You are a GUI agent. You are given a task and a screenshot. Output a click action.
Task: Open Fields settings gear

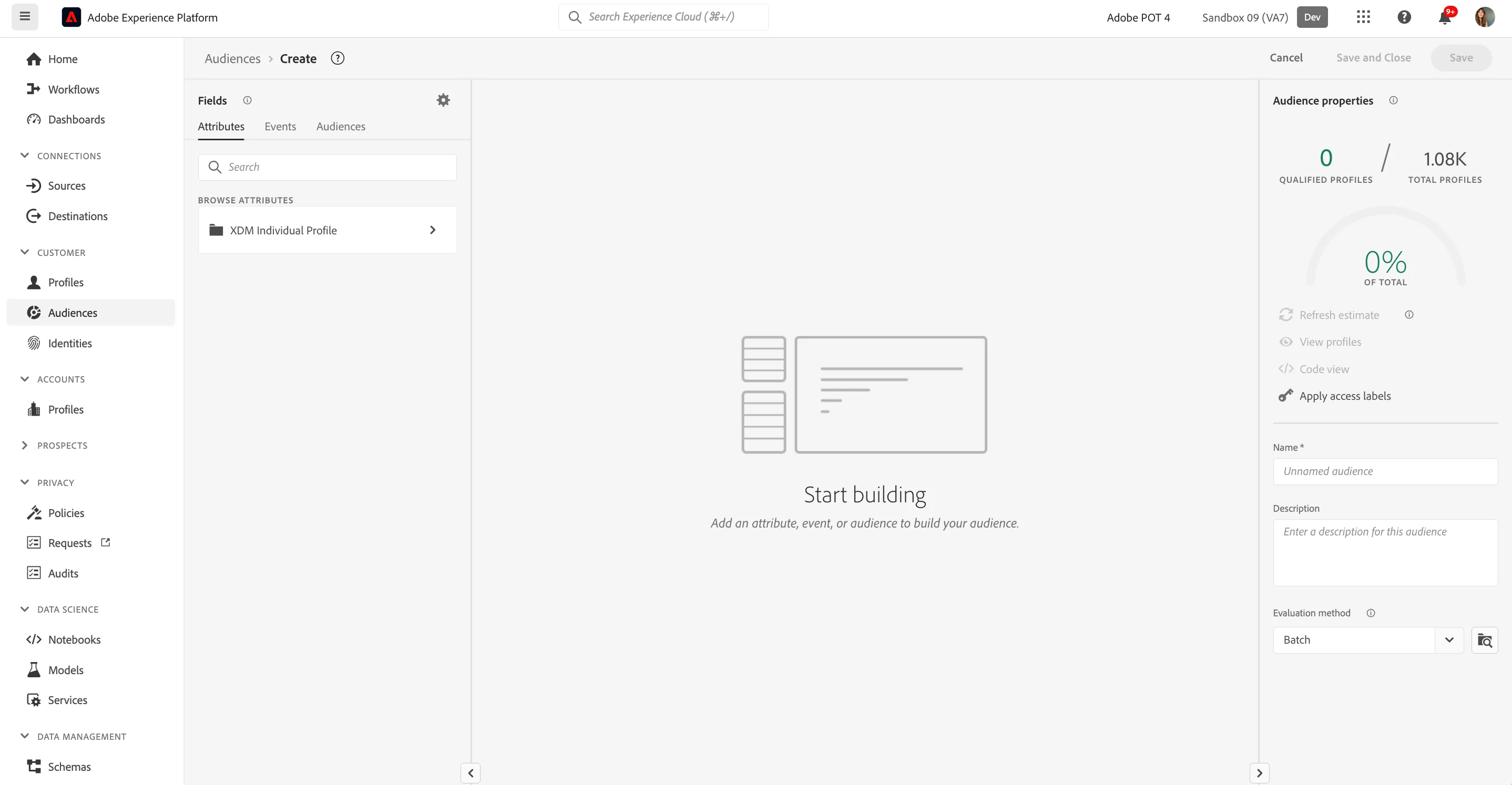[x=443, y=100]
